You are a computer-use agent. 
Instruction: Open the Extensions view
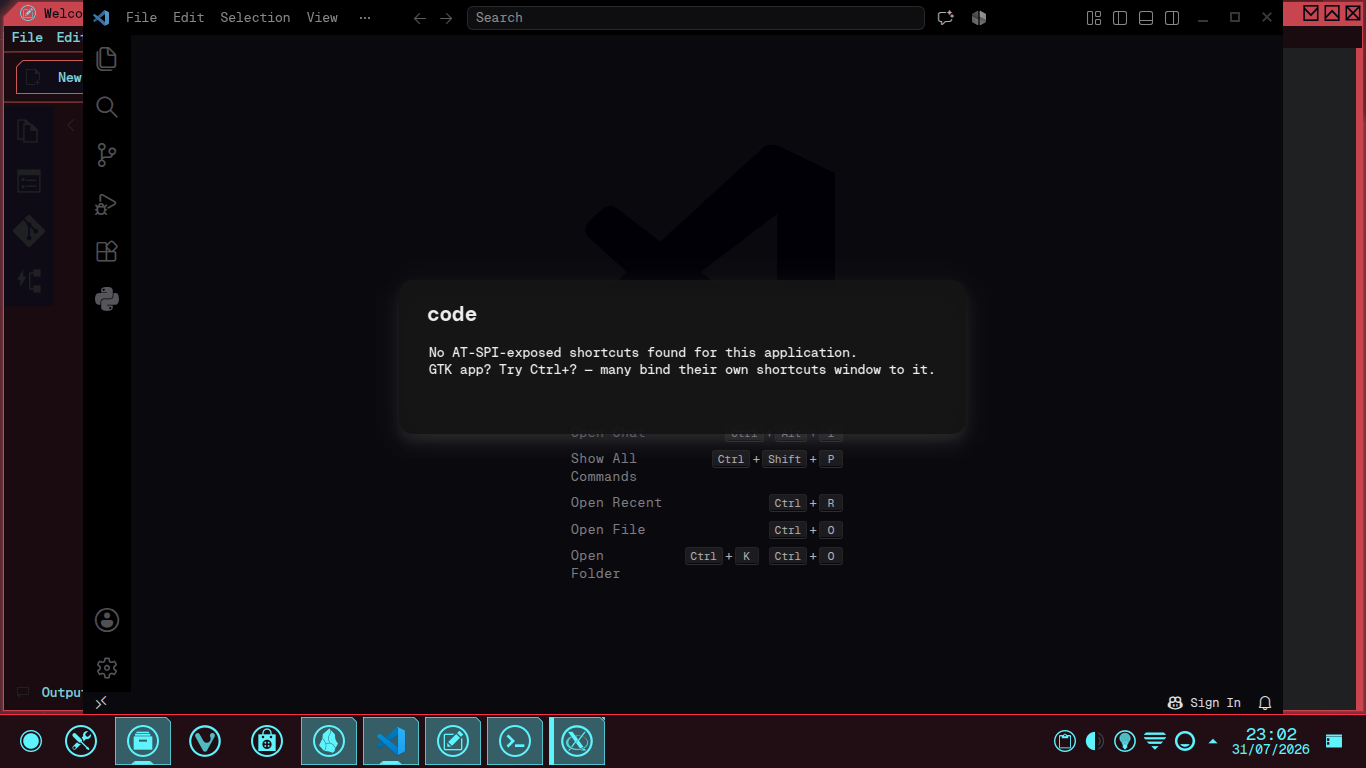107,251
